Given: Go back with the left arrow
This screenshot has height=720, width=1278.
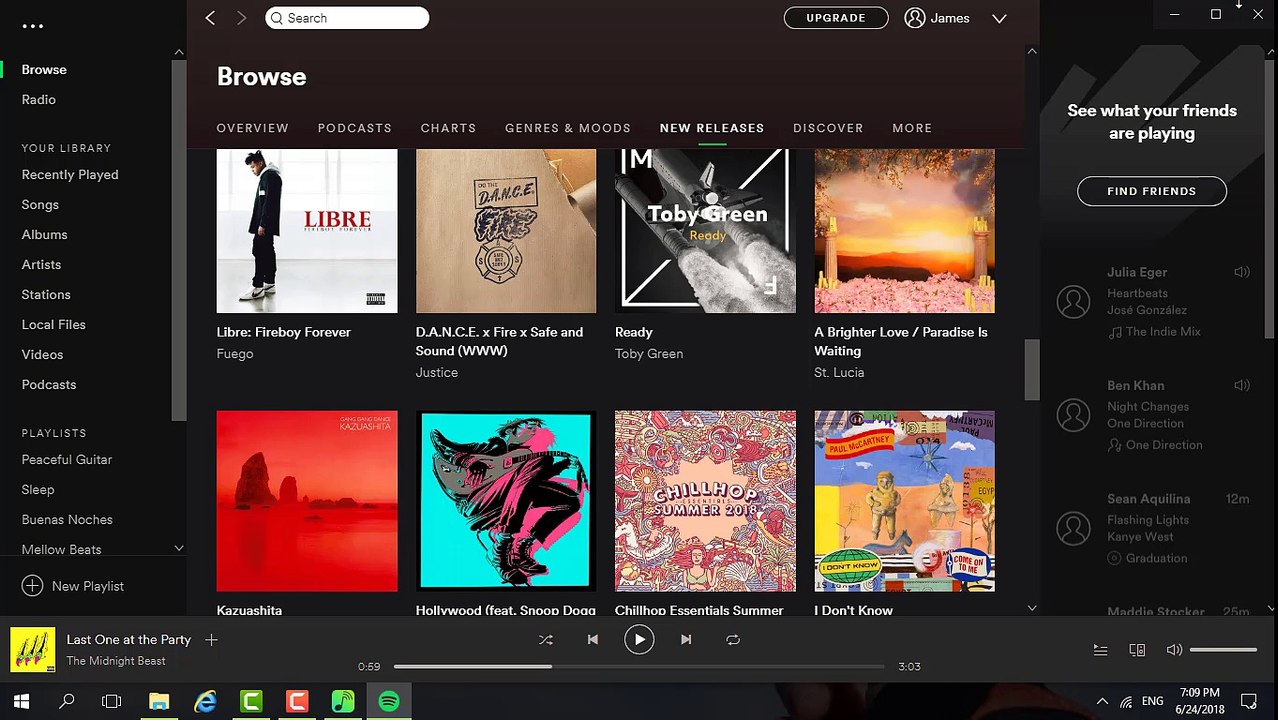Looking at the screenshot, I should (x=210, y=18).
